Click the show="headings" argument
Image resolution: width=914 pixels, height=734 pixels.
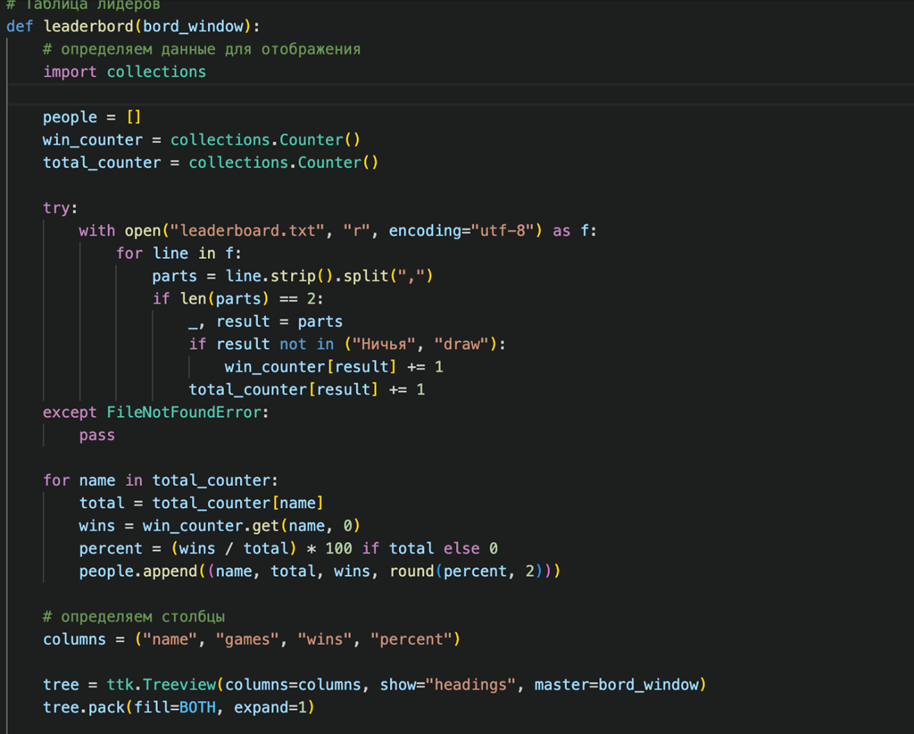[448, 686]
